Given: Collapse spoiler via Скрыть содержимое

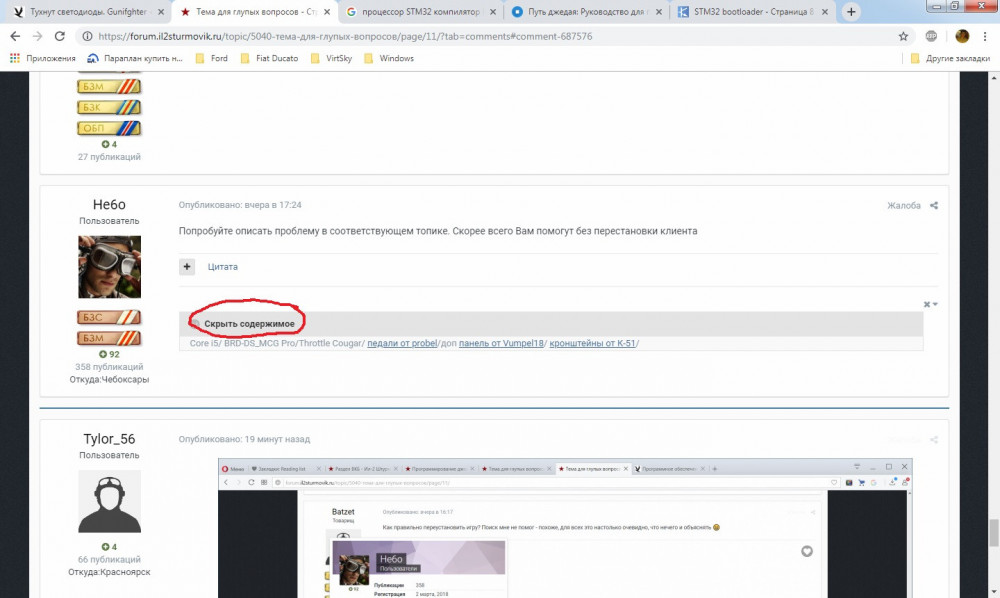Looking at the screenshot, I should [248, 324].
